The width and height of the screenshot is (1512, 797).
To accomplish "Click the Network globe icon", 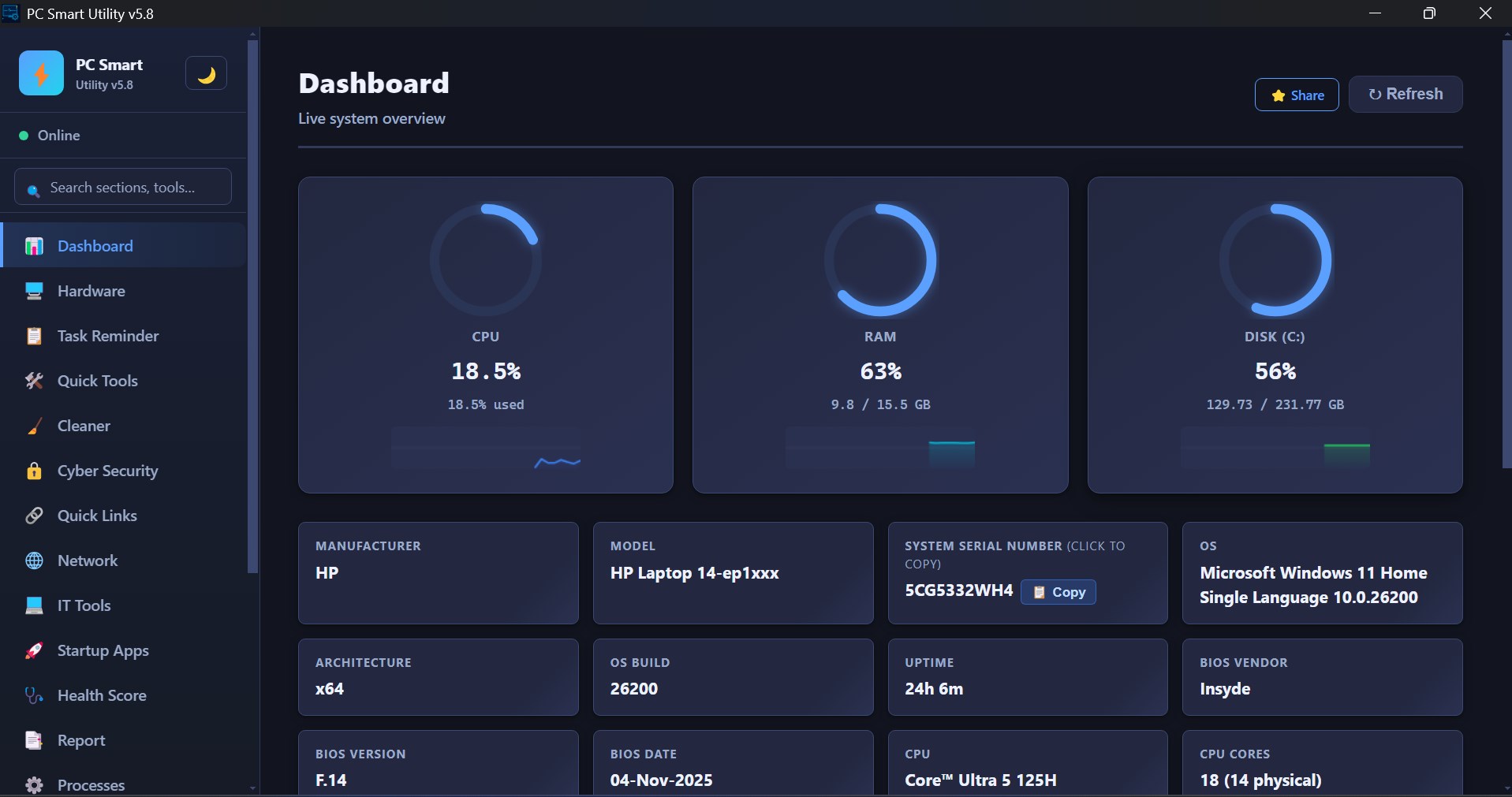I will coord(34,561).
